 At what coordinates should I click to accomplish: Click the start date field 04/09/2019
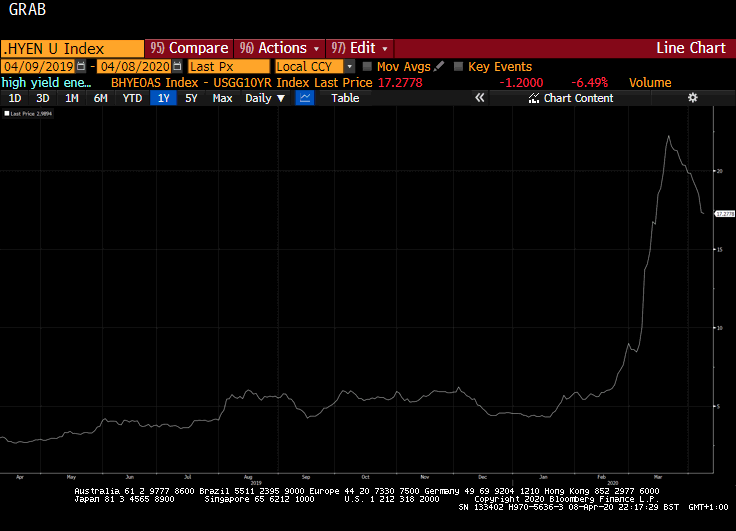pyautogui.click(x=38, y=67)
